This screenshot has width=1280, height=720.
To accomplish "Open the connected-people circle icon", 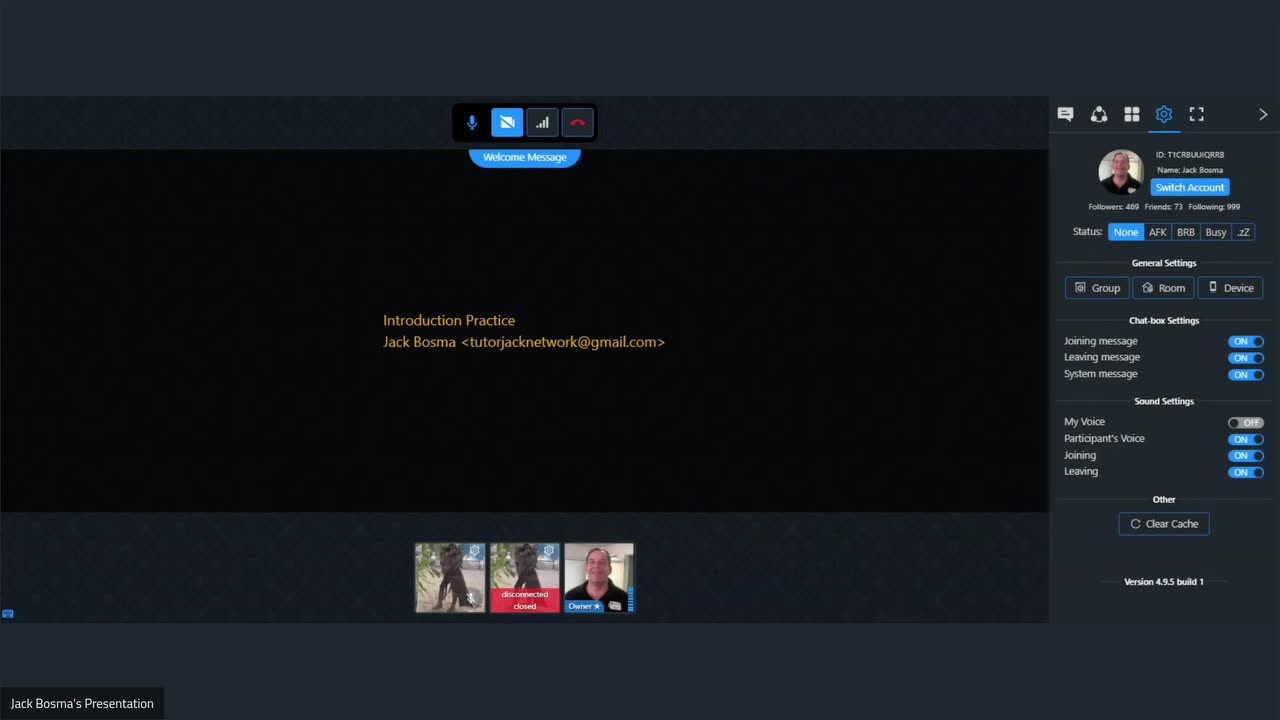I will pyautogui.click(x=1099, y=114).
